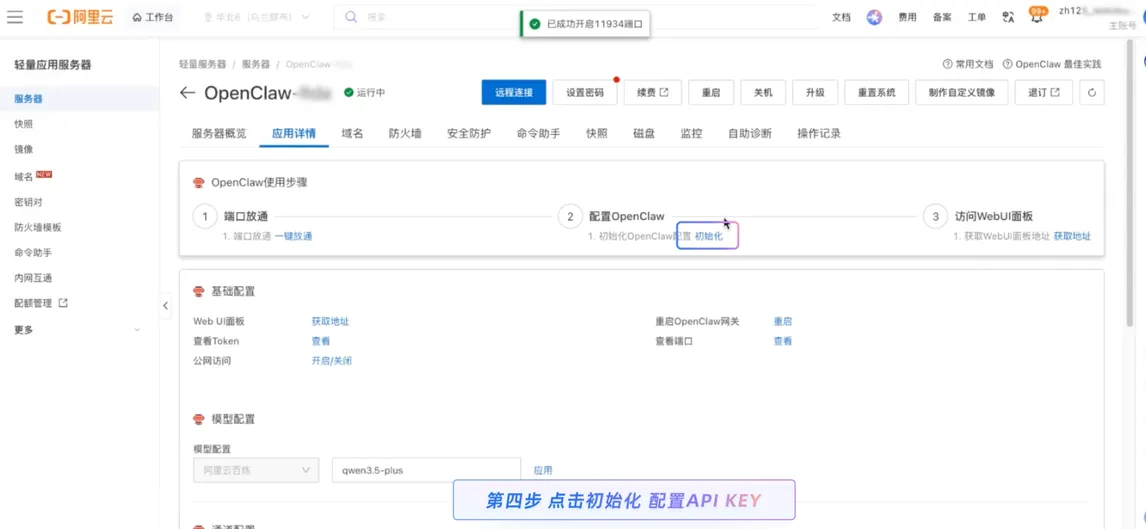
Task: Click 轻量服务器 breadcrumb link
Action: (202, 64)
